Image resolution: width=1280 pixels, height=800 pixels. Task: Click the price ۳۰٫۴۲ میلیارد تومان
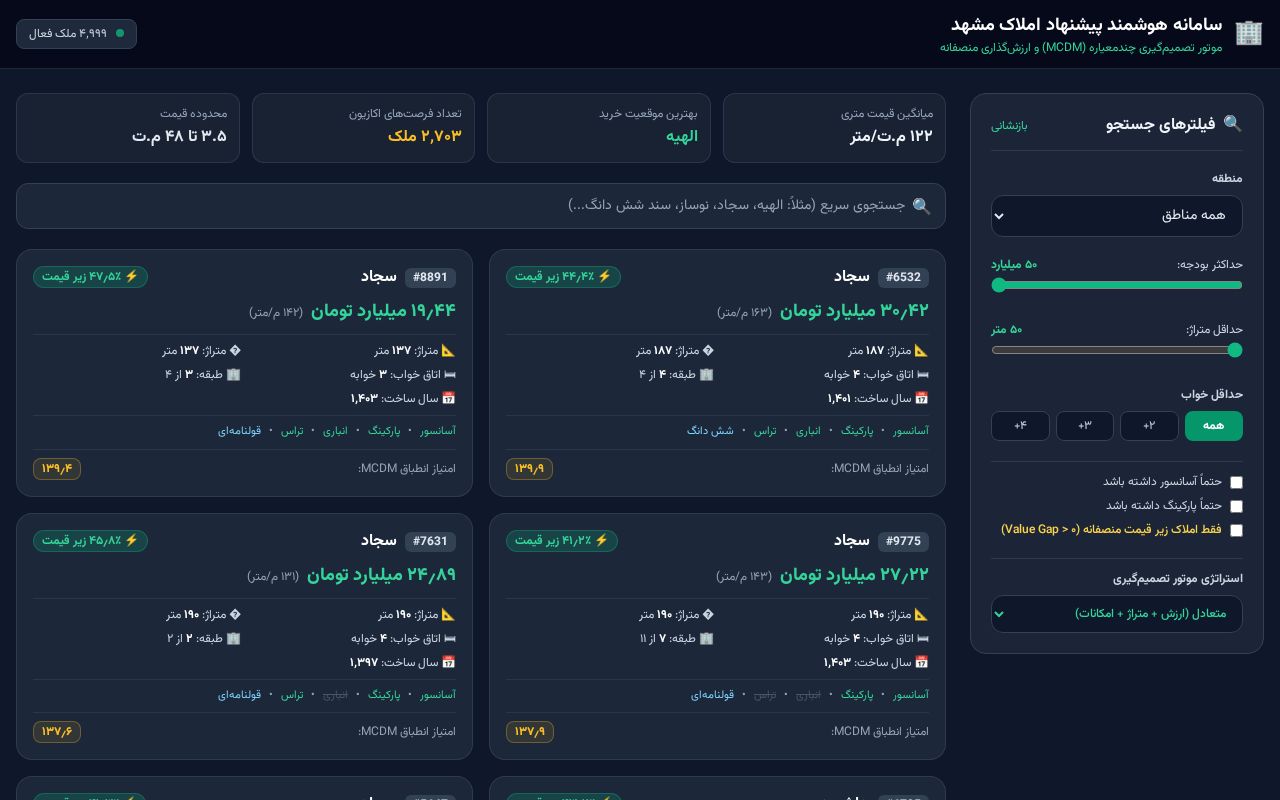(854, 310)
